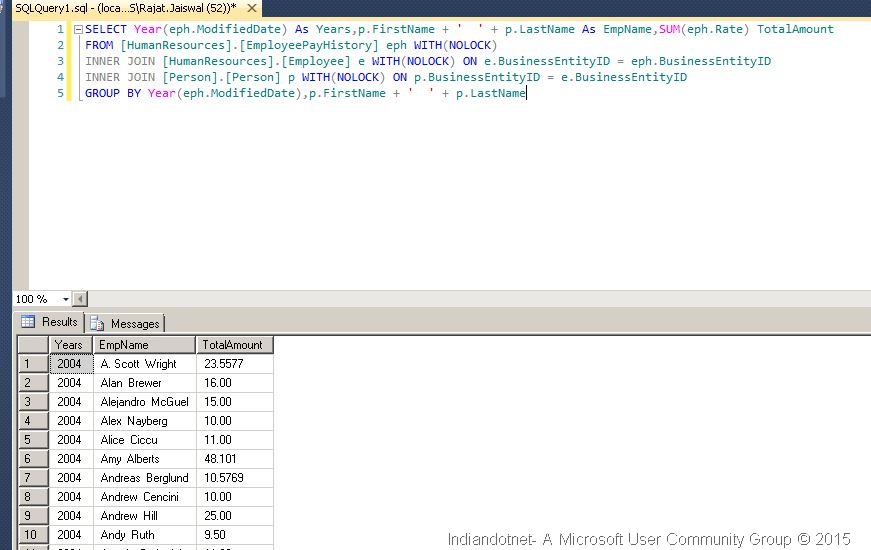Click 'SUM' function on line 1
Screen dimensions: 871x550
[x=669, y=29]
